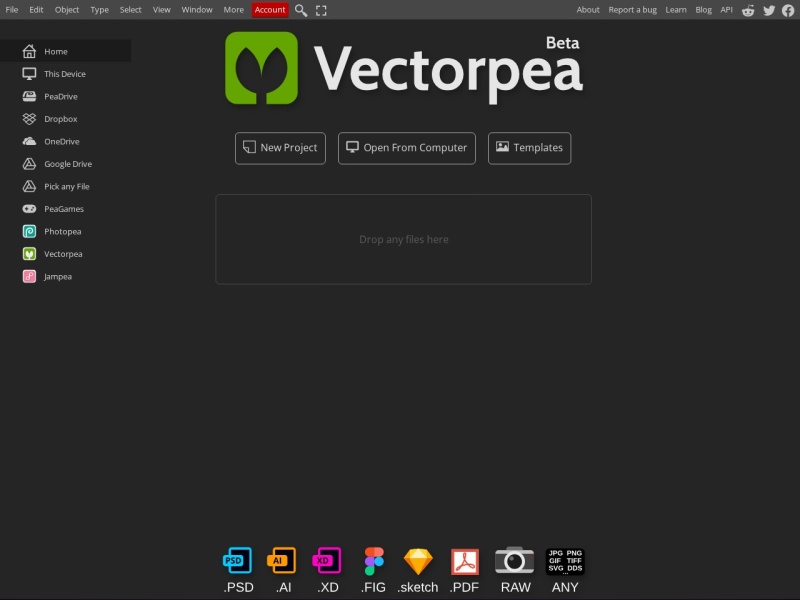
Task: Click the Dropbox icon in sidebar
Action: (x=29, y=118)
